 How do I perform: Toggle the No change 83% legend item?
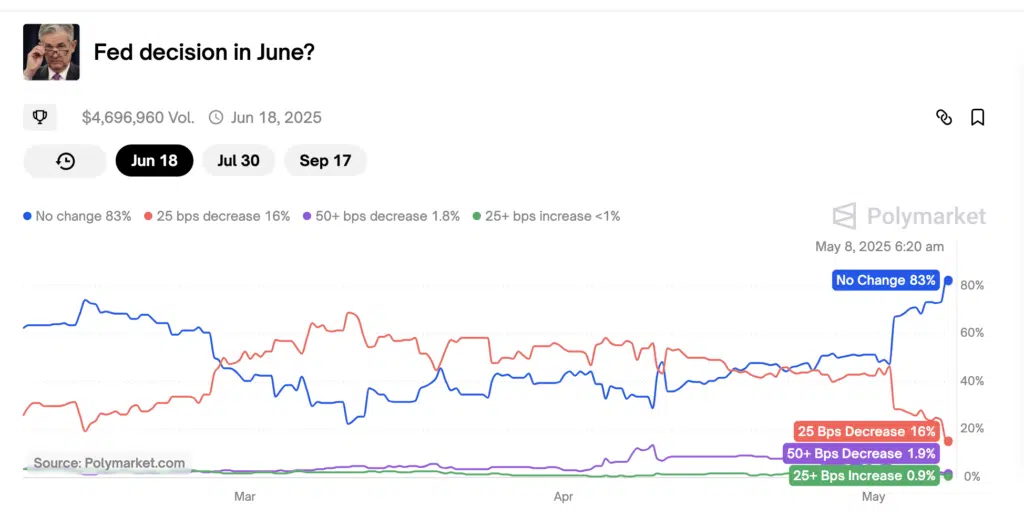(x=77, y=216)
